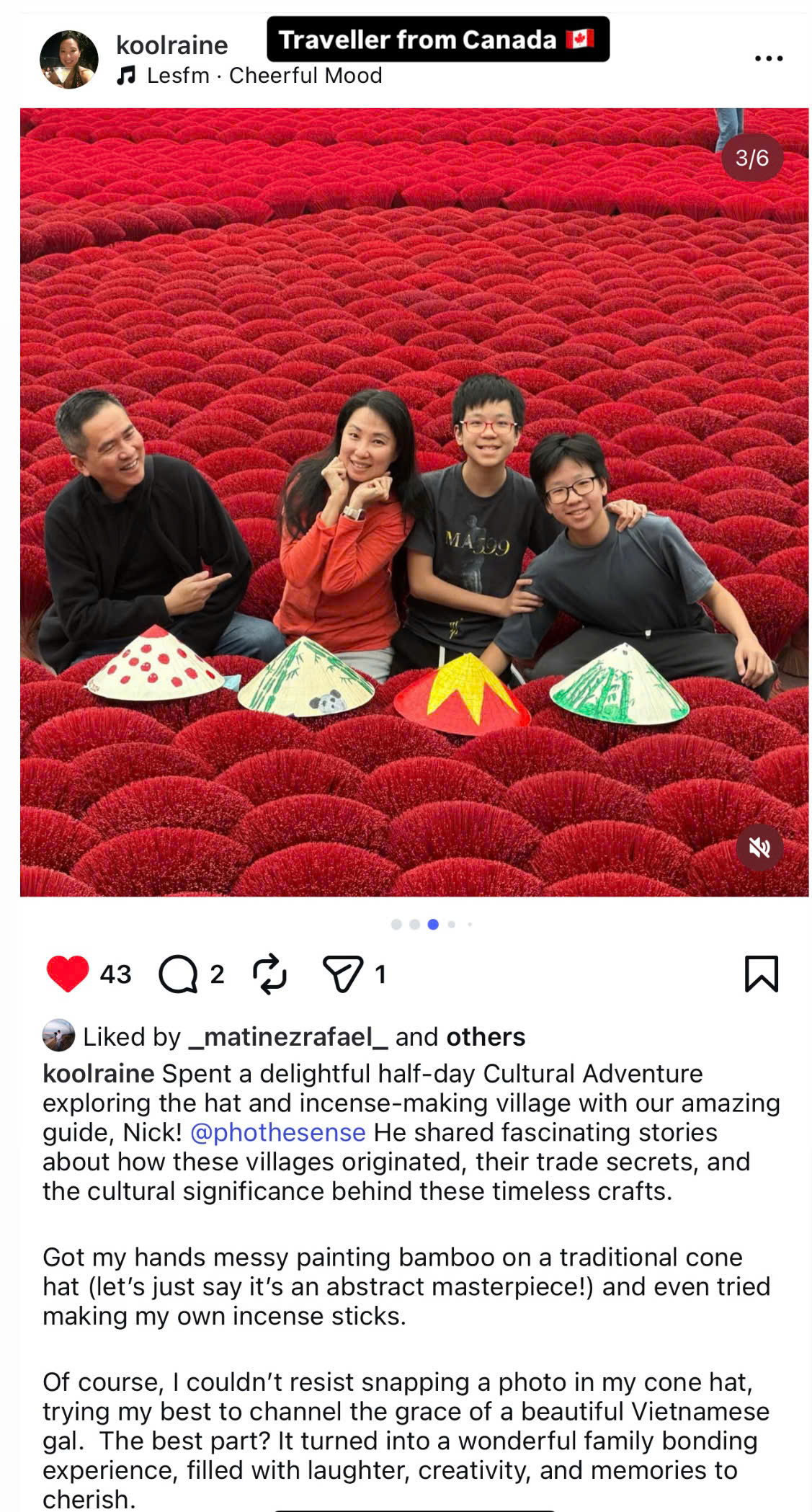Share post via paper plane icon
The width and height of the screenshot is (812, 1512).
click(342, 974)
